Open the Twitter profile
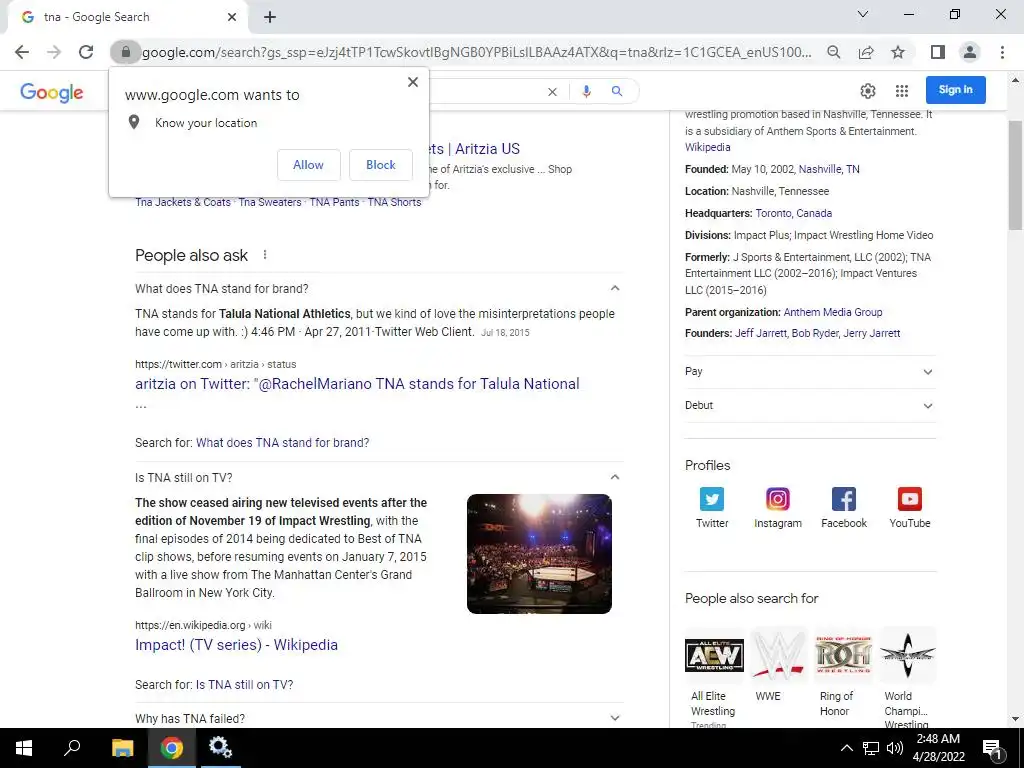Screen dimensions: 1024x768 pyautogui.click(x=712, y=507)
